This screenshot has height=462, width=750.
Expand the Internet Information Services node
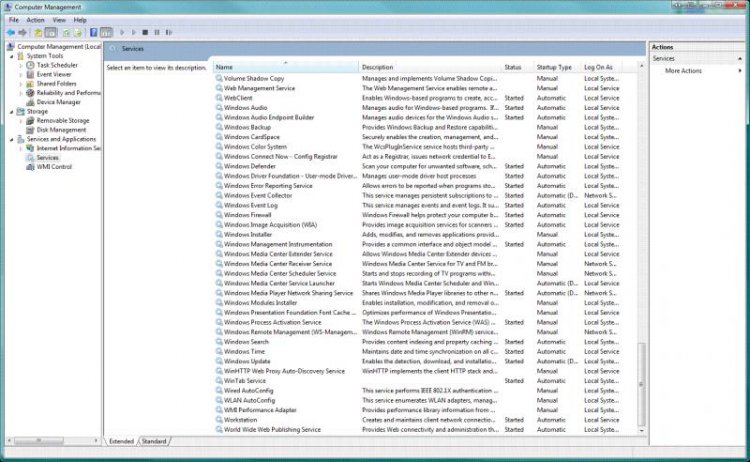click(x=21, y=149)
